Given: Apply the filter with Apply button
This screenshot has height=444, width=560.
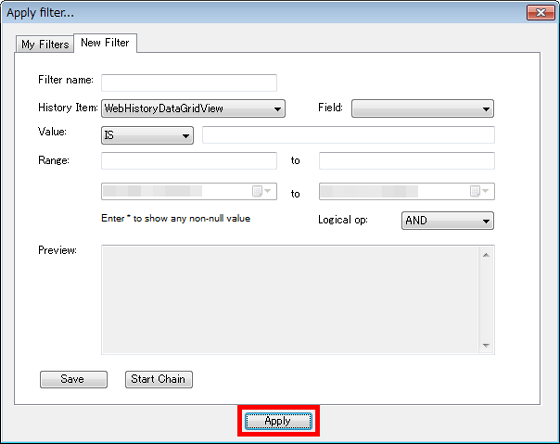Looking at the screenshot, I should pos(278,421).
